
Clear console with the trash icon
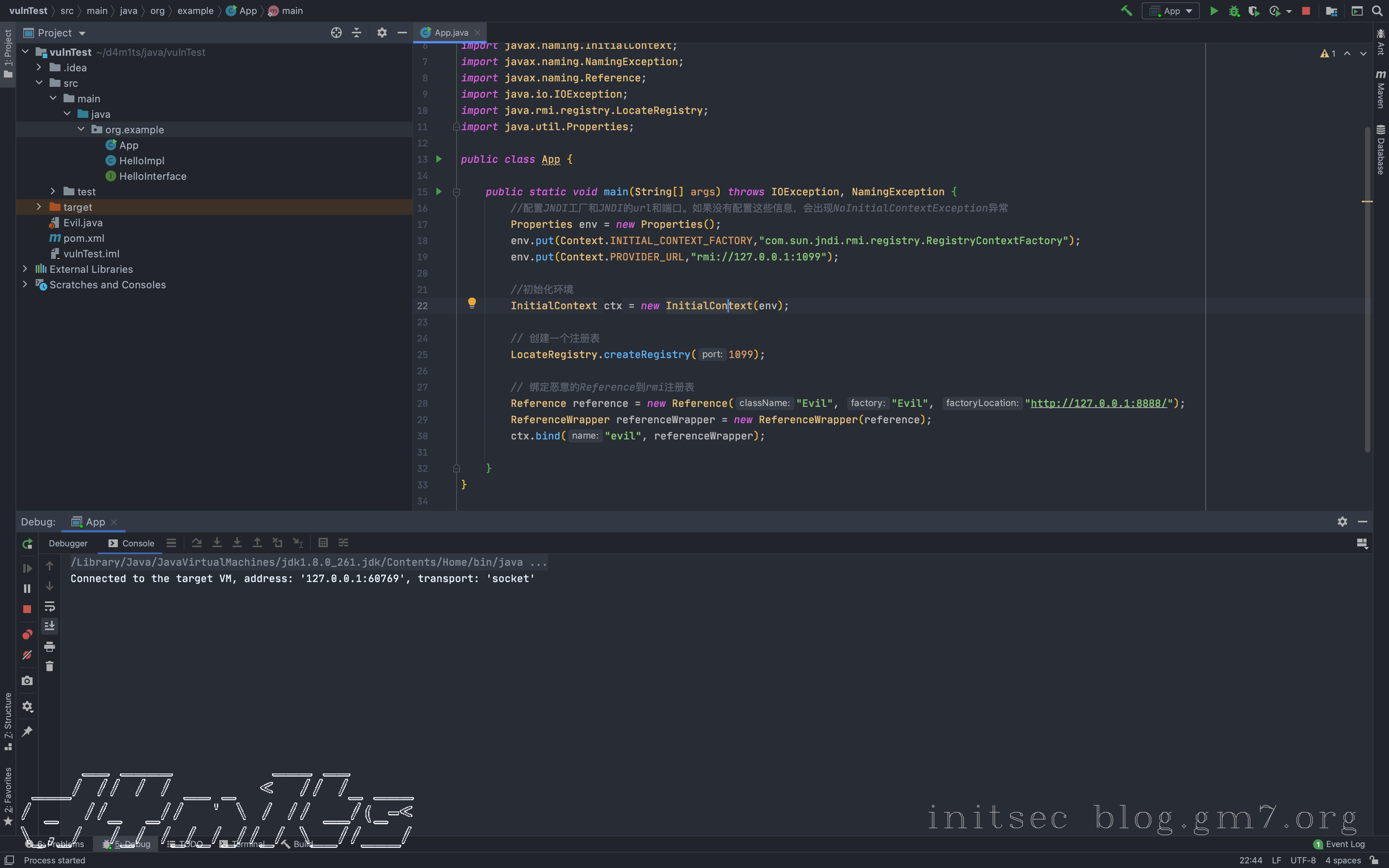pyautogui.click(x=49, y=666)
